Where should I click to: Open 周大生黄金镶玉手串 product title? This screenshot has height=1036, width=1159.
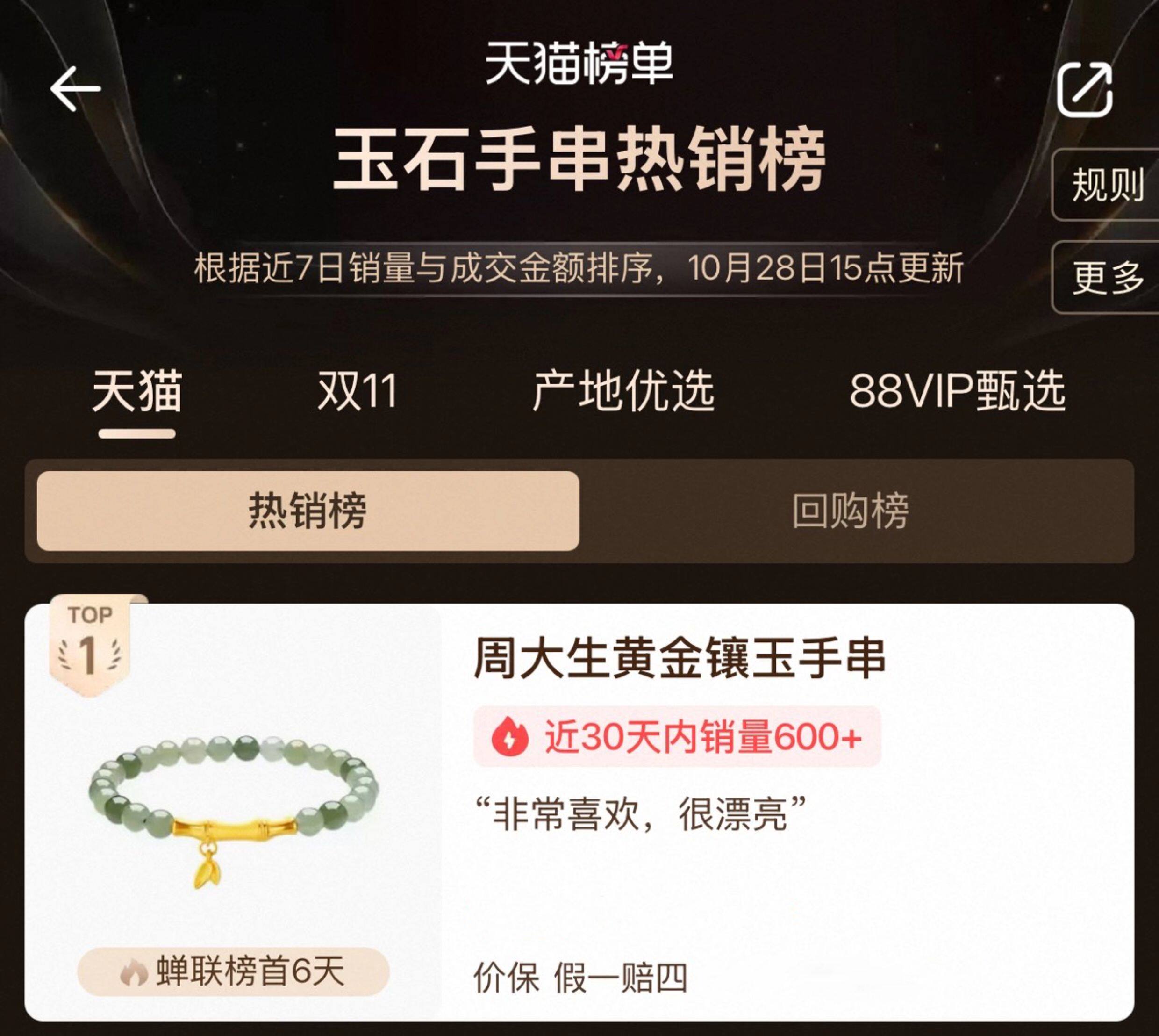click(x=680, y=659)
